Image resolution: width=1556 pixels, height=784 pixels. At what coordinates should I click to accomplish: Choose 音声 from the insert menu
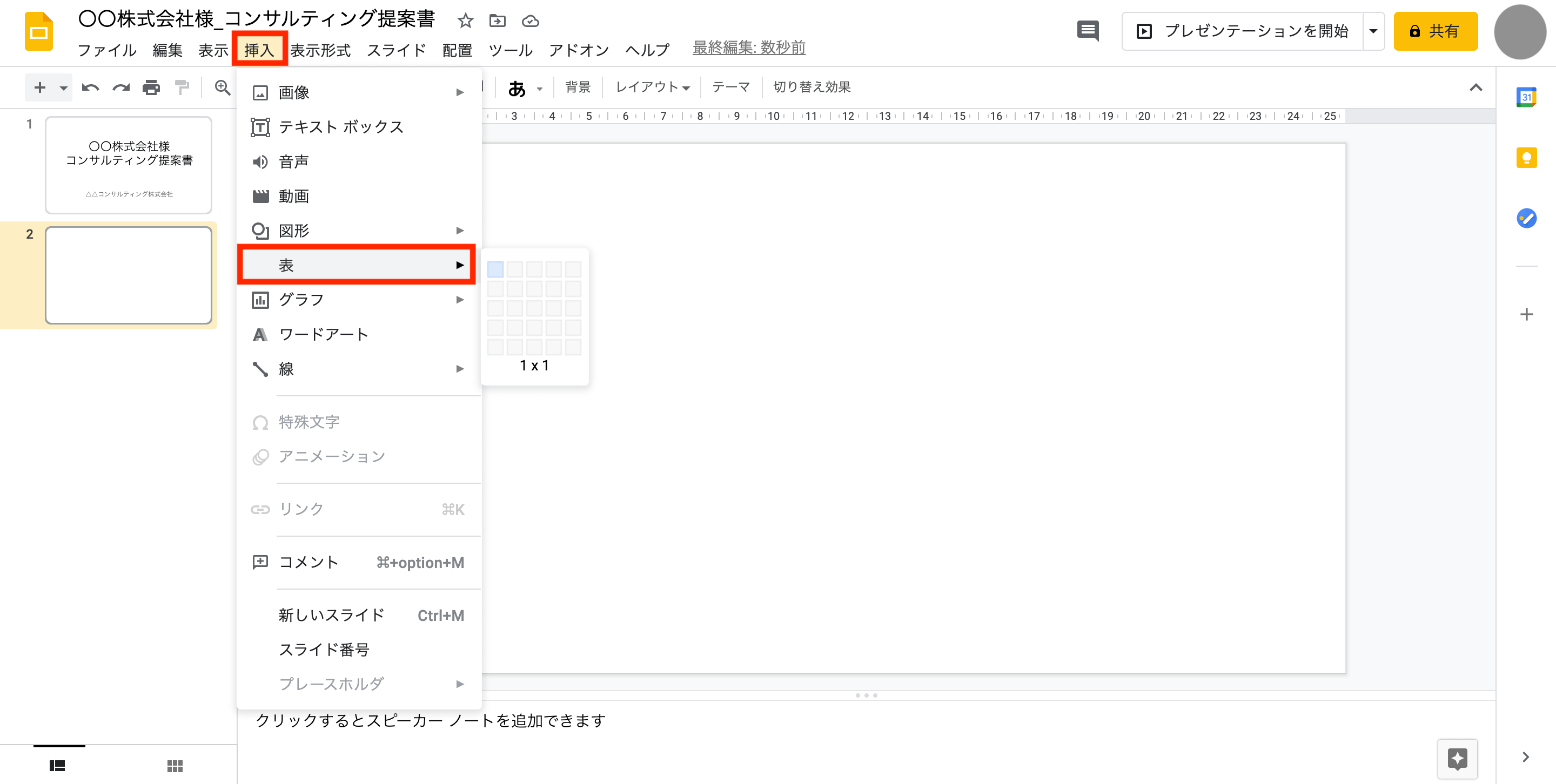pyautogui.click(x=359, y=162)
